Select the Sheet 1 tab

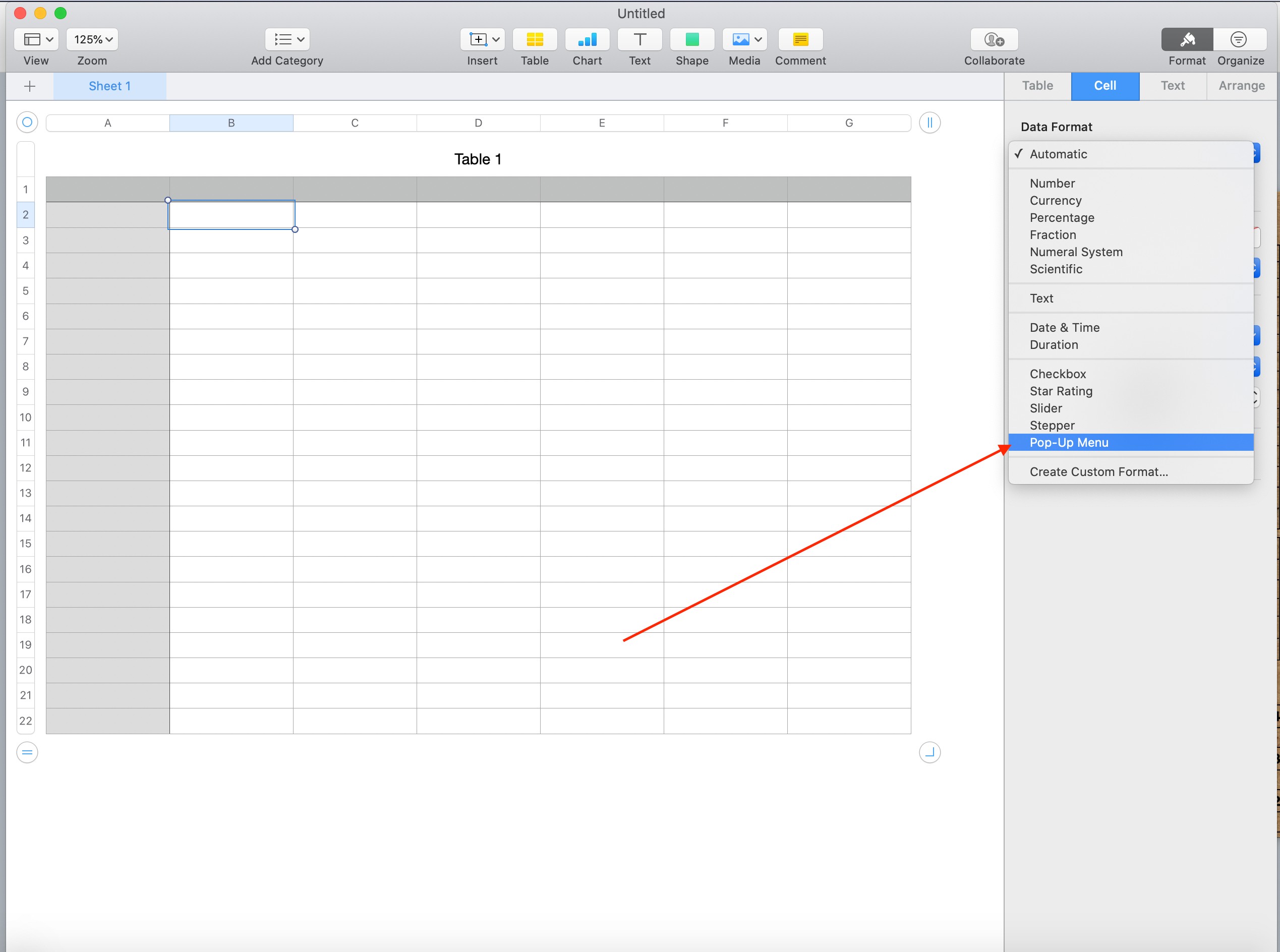click(109, 86)
